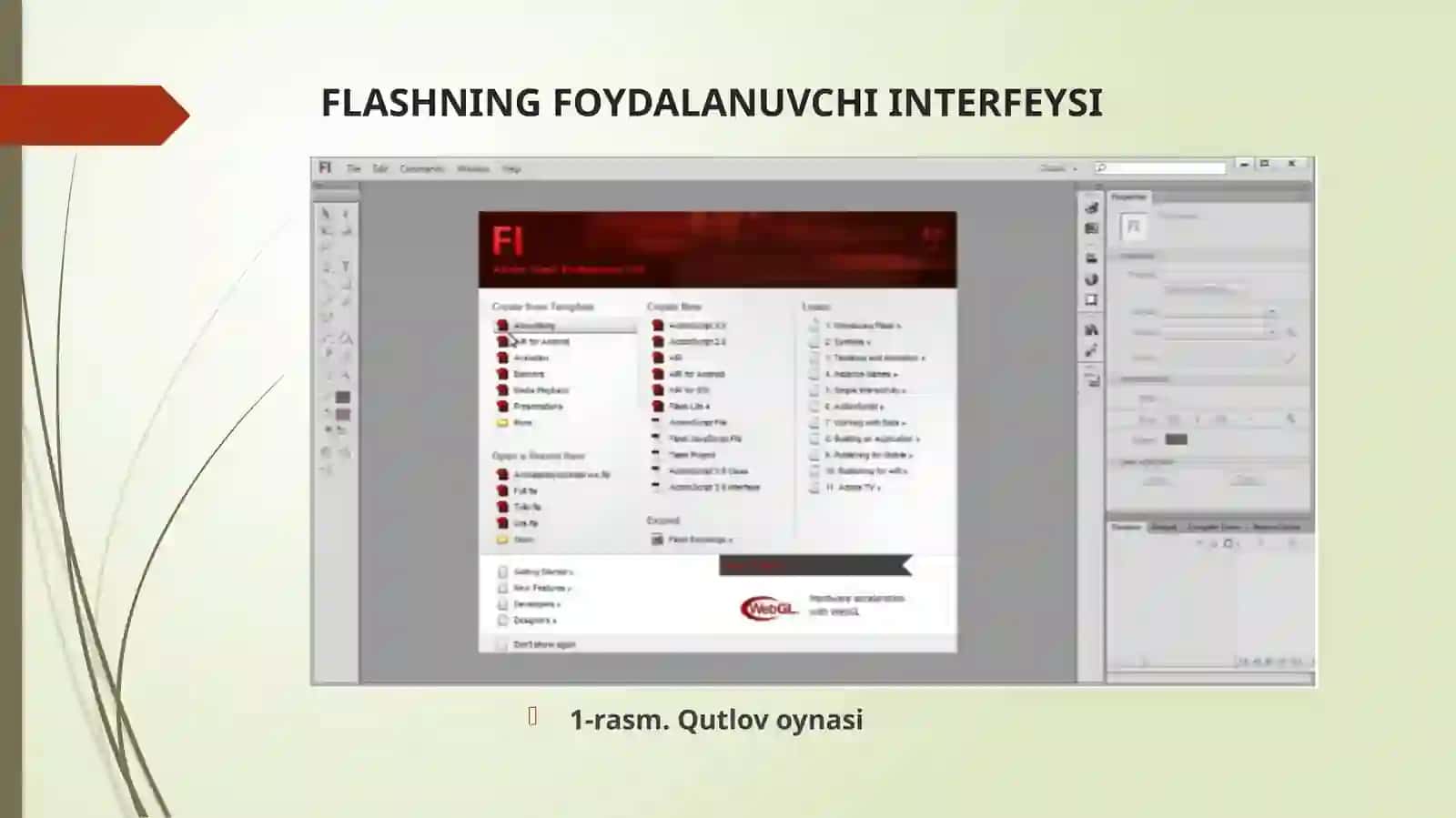Open the Help menu

(x=512, y=168)
